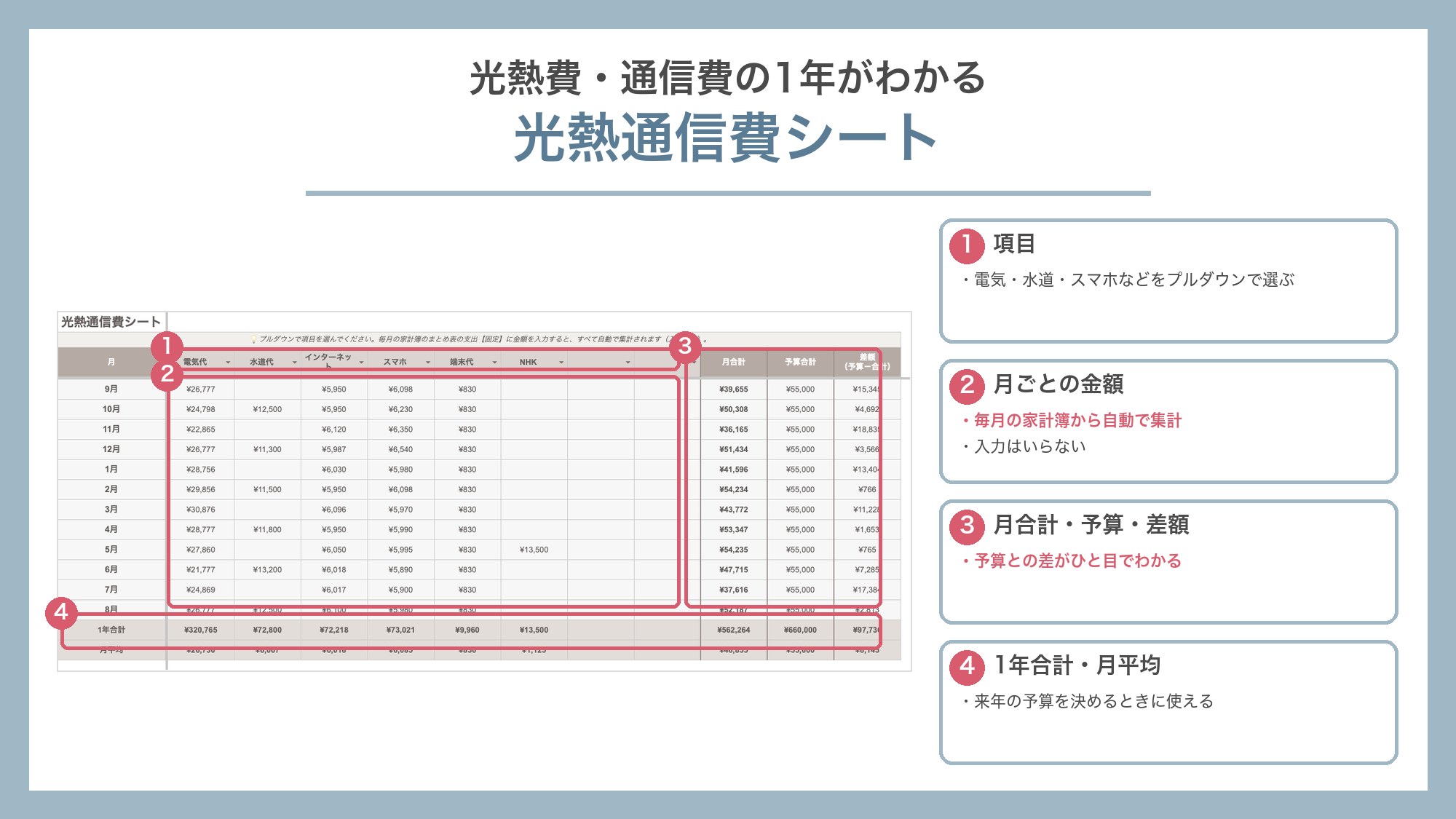The width and height of the screenshot is (1456, 819).
Task: Click 電気代 cell ¥24,798 in 10月 row
Action: point(201,409)
